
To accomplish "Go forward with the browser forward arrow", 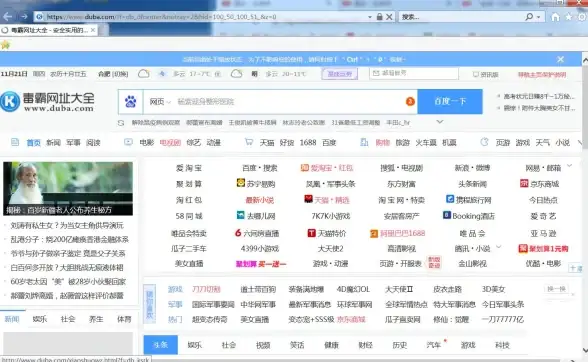I will 24,17.
